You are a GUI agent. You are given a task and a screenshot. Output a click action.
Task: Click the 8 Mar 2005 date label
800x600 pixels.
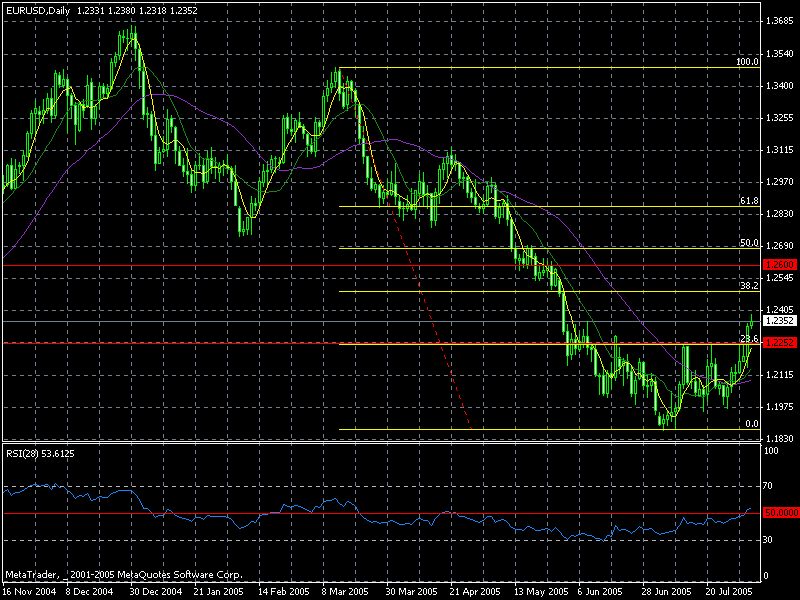[345, 592]
